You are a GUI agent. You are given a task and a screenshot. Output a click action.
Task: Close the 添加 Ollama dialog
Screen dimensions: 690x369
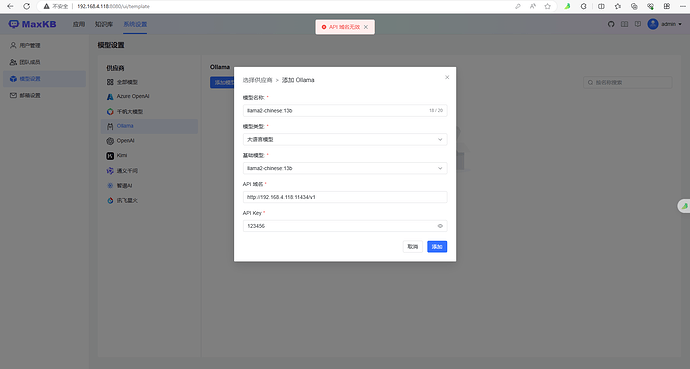point(447,77)
